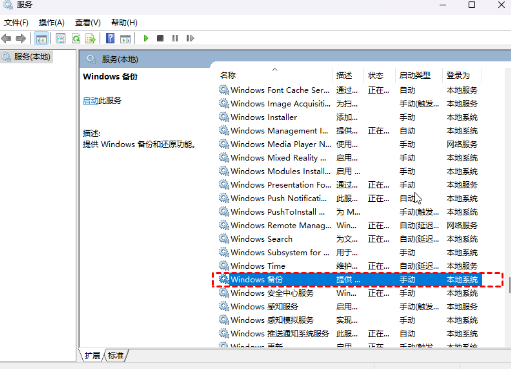Select the Windows 感知模拟服务 row

click(x=350, y=320)
